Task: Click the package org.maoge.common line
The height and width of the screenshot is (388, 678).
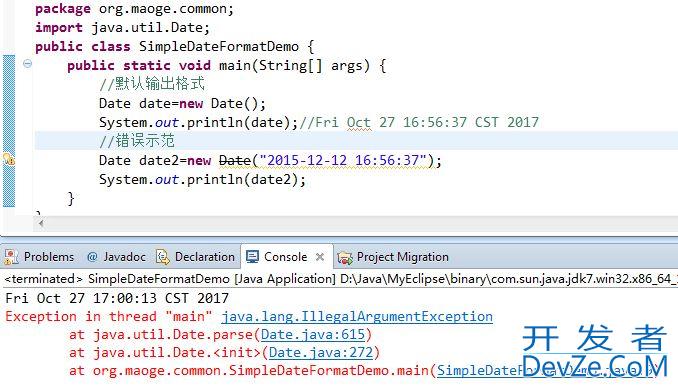Action: [134, 9]
